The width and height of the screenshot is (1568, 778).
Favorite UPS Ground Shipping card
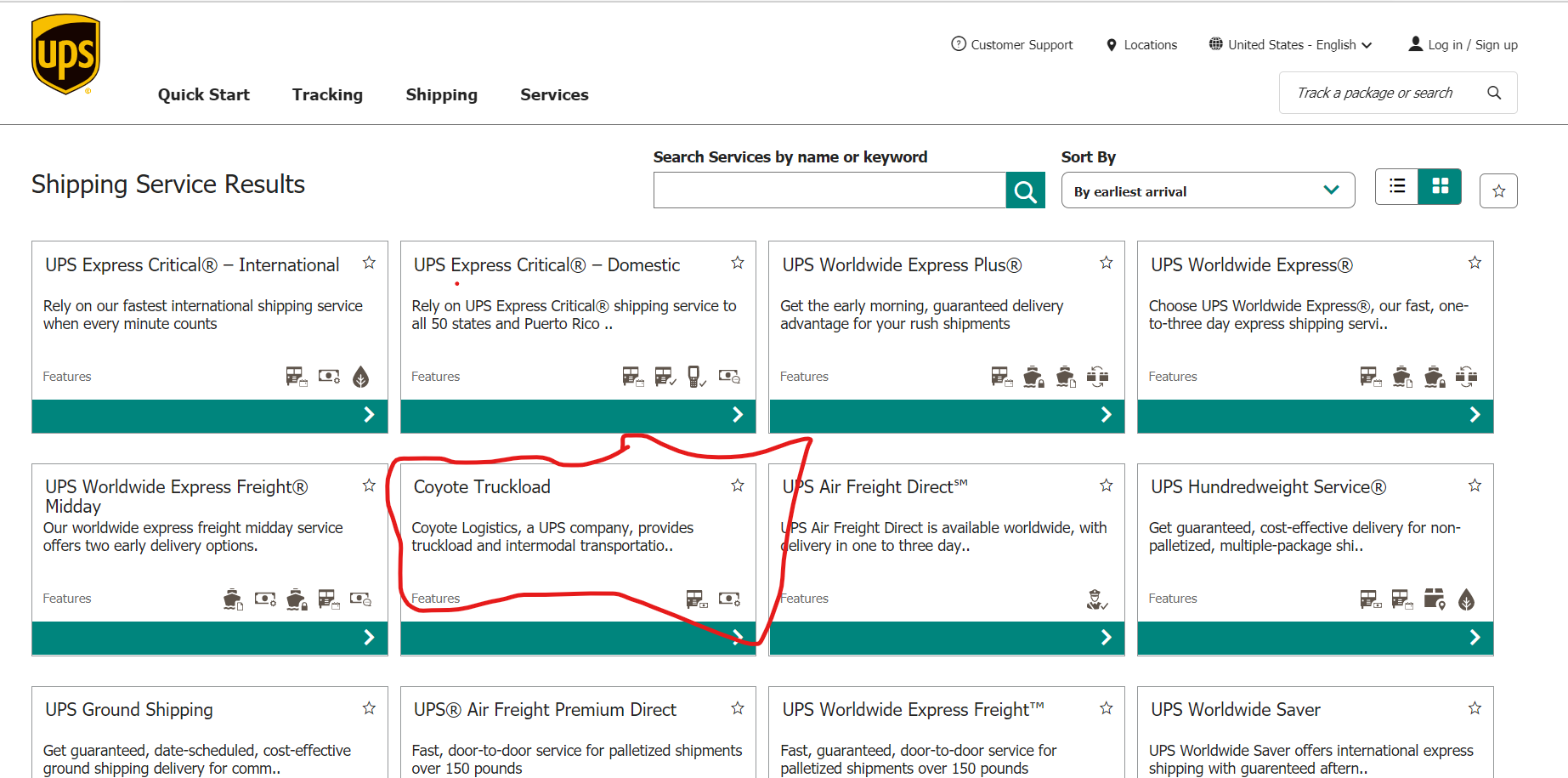click(369, 708)
